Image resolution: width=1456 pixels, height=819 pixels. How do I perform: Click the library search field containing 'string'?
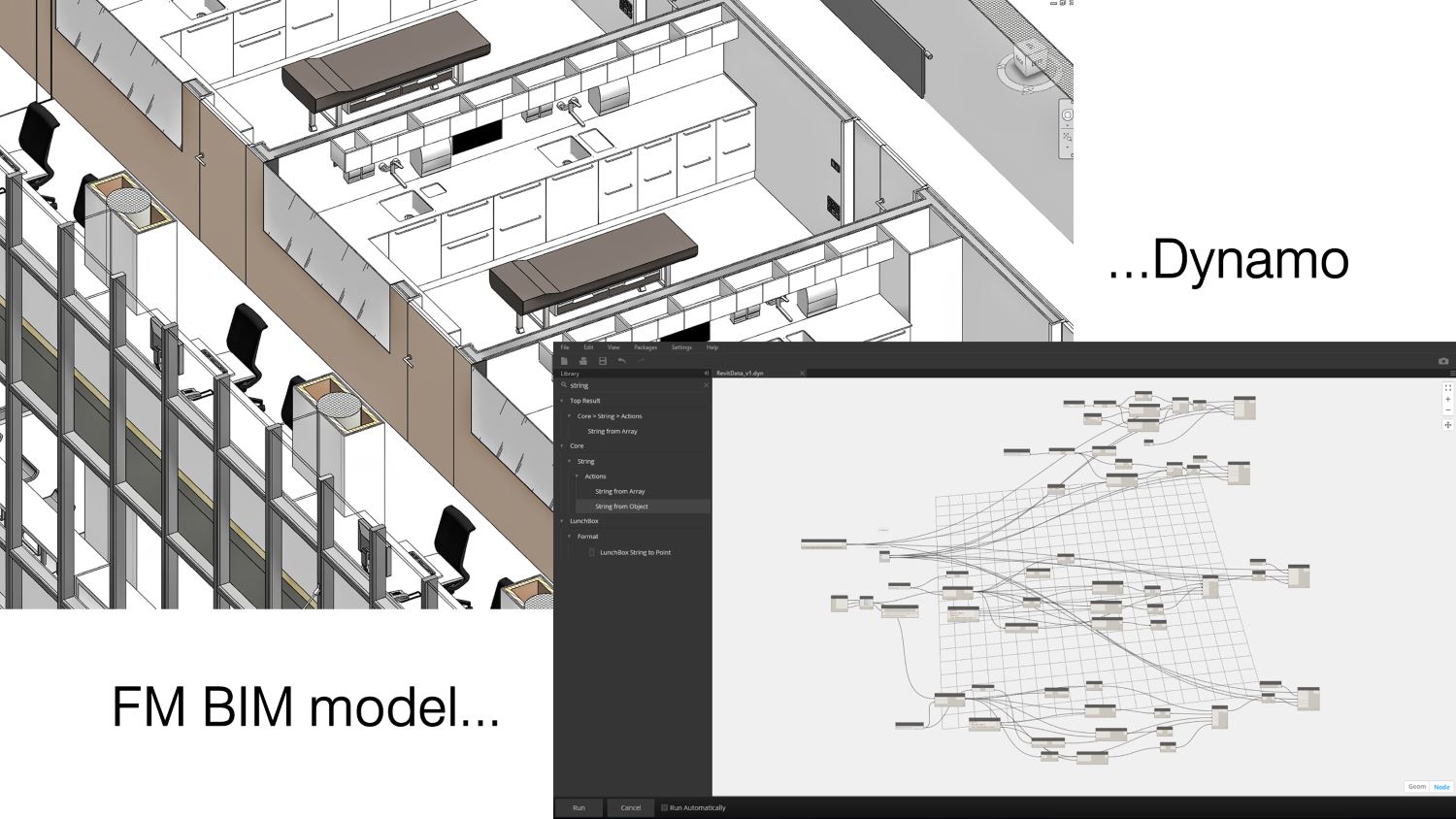click(635, 385)
